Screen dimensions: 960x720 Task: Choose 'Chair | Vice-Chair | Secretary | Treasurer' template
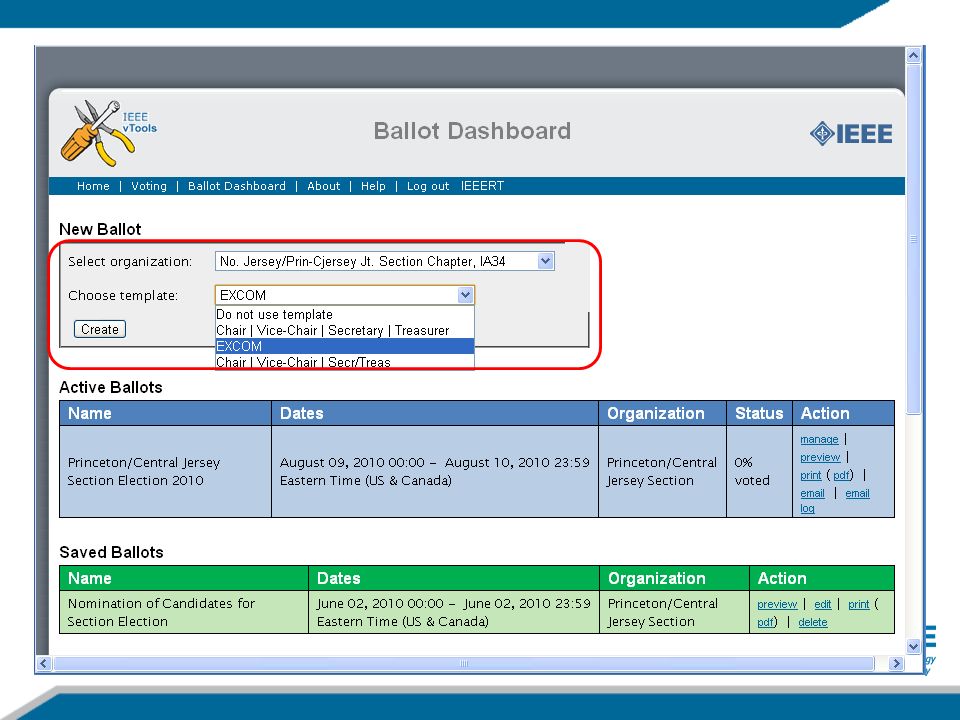pyautogui.click(x=345, y=331)
